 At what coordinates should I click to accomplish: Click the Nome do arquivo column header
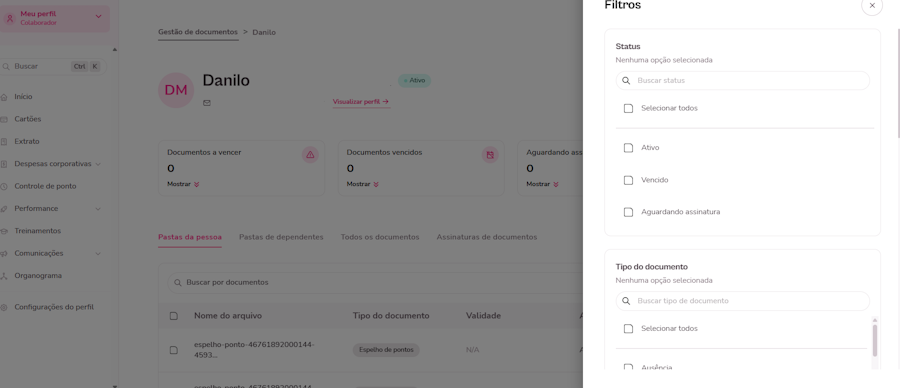(228, 316)
